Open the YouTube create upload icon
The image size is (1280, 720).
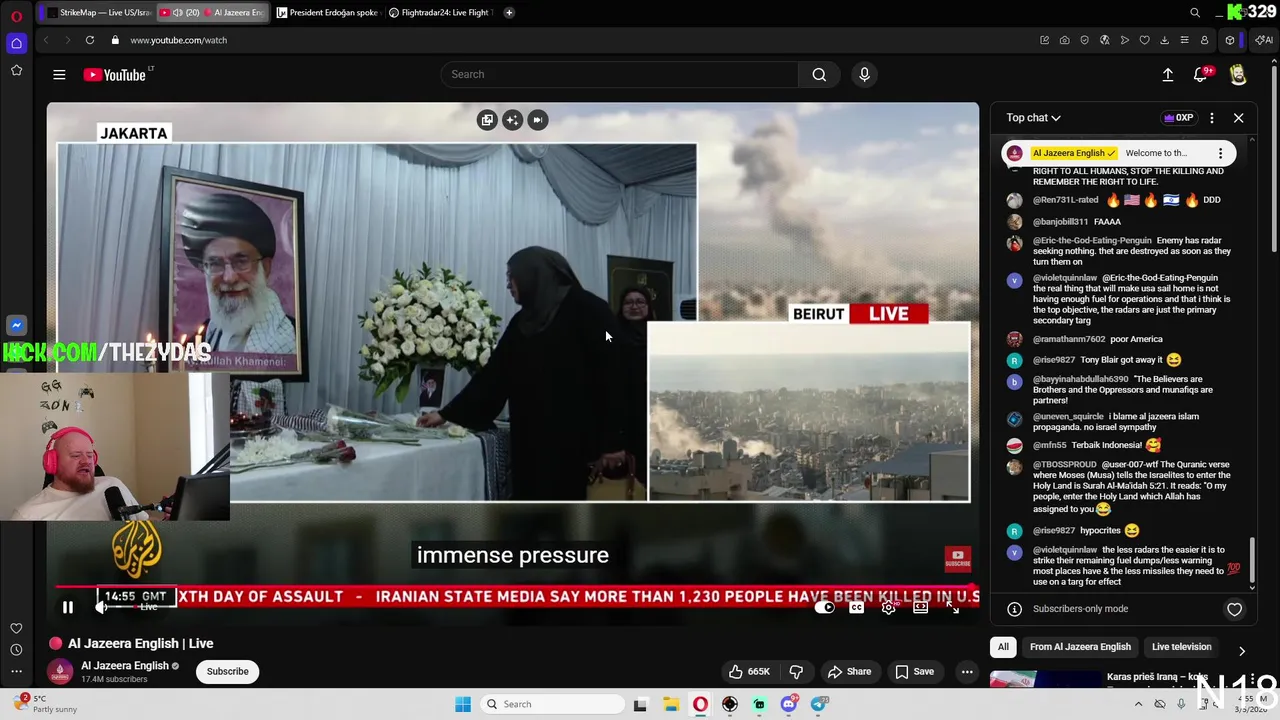1167,74
